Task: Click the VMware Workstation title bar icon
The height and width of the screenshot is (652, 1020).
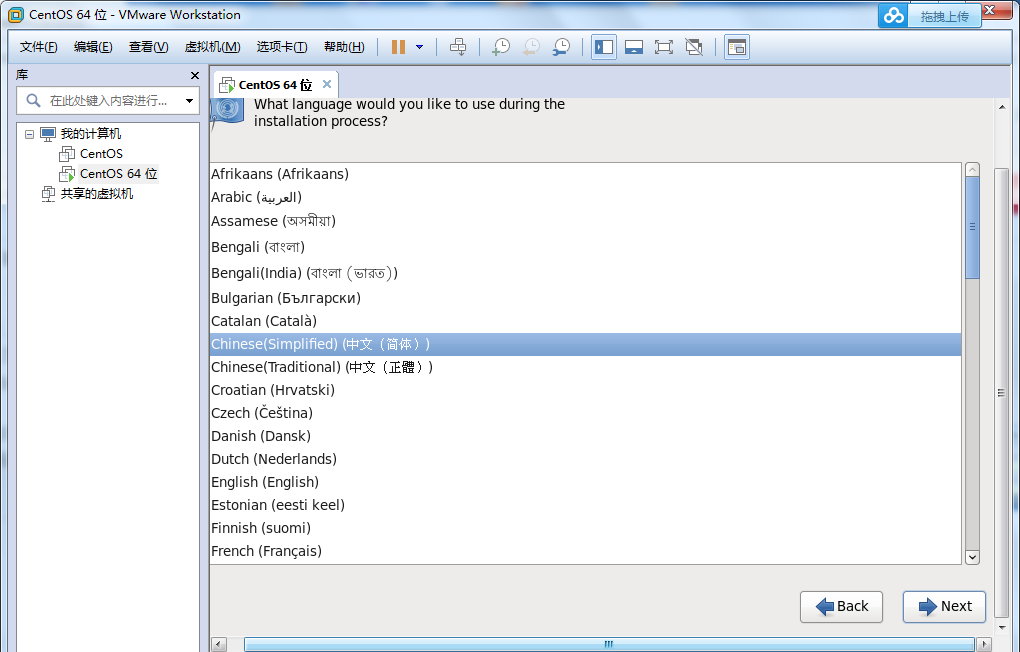Action: tap(16, 14)
